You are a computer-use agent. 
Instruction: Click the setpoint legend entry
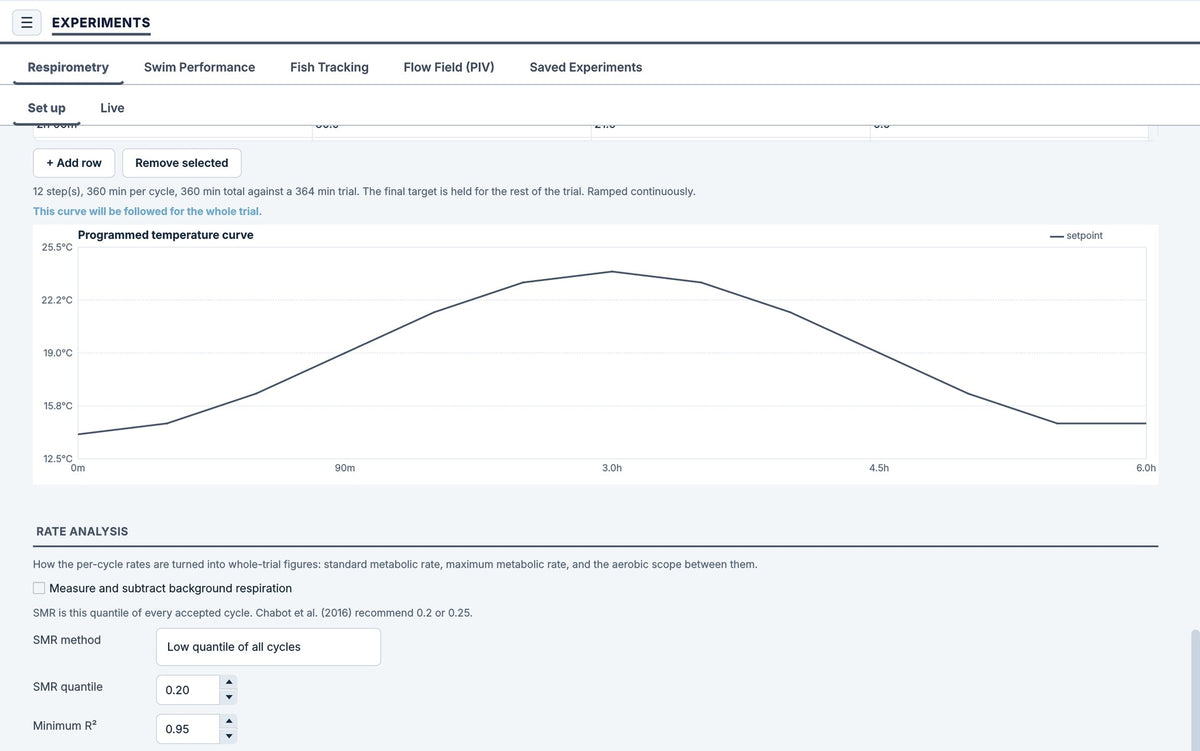[1077, 236]
